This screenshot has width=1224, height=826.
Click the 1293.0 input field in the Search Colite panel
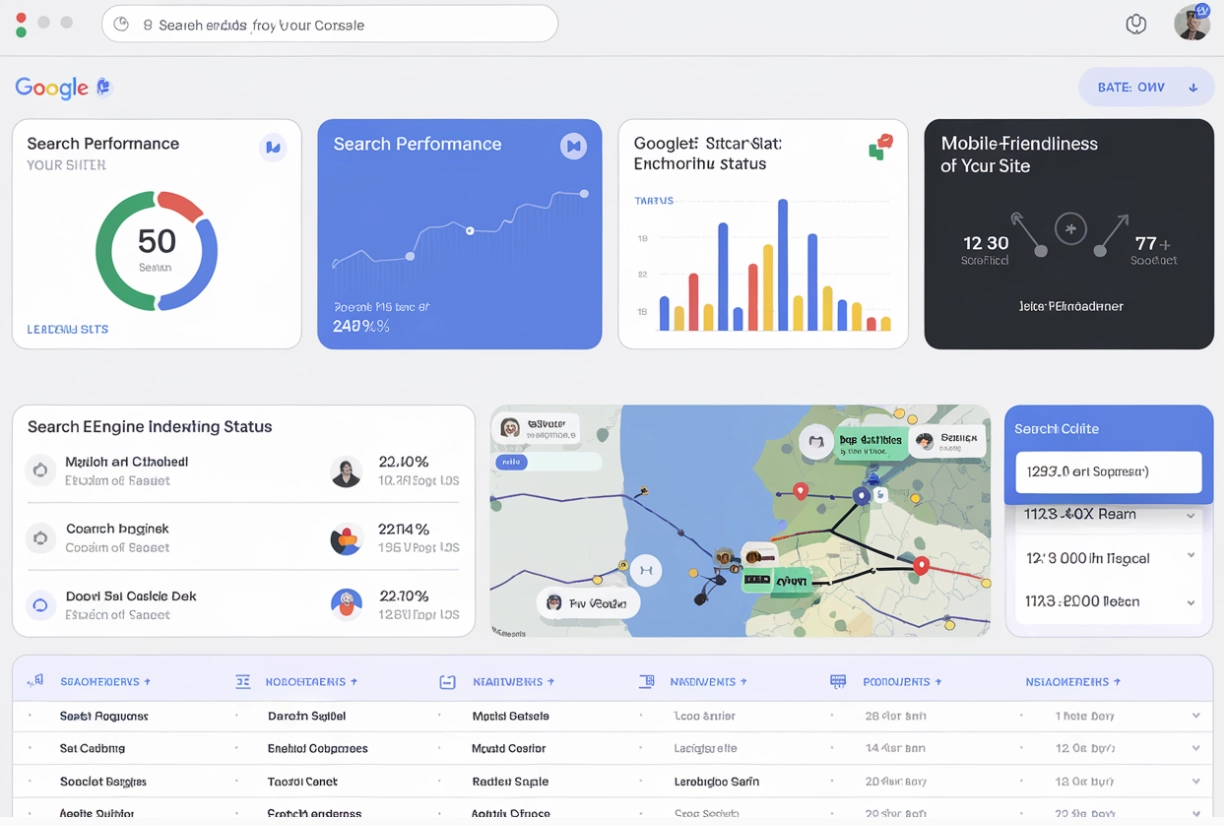coord(1108,471)
